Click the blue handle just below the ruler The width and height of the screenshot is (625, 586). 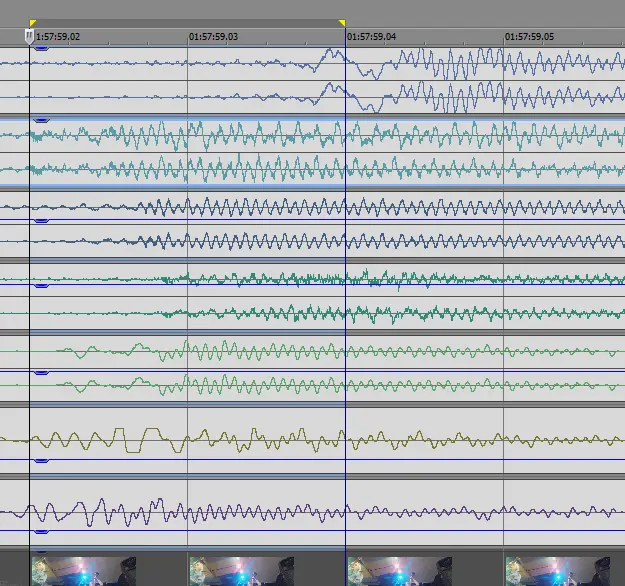pos(41,47)
